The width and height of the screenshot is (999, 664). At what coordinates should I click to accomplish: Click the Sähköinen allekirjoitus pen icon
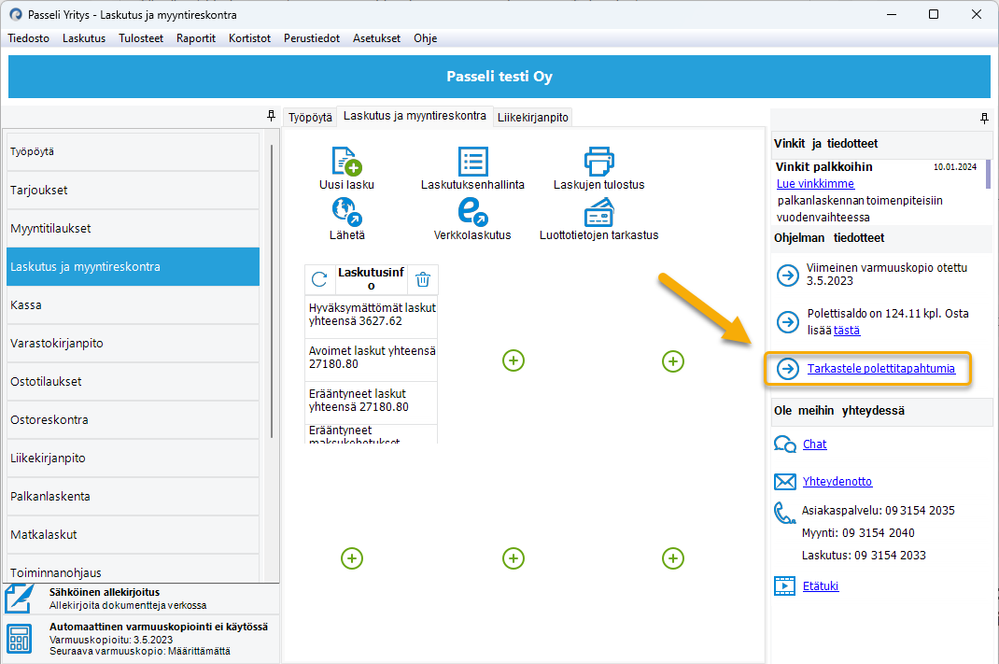(x=19, y=598)
